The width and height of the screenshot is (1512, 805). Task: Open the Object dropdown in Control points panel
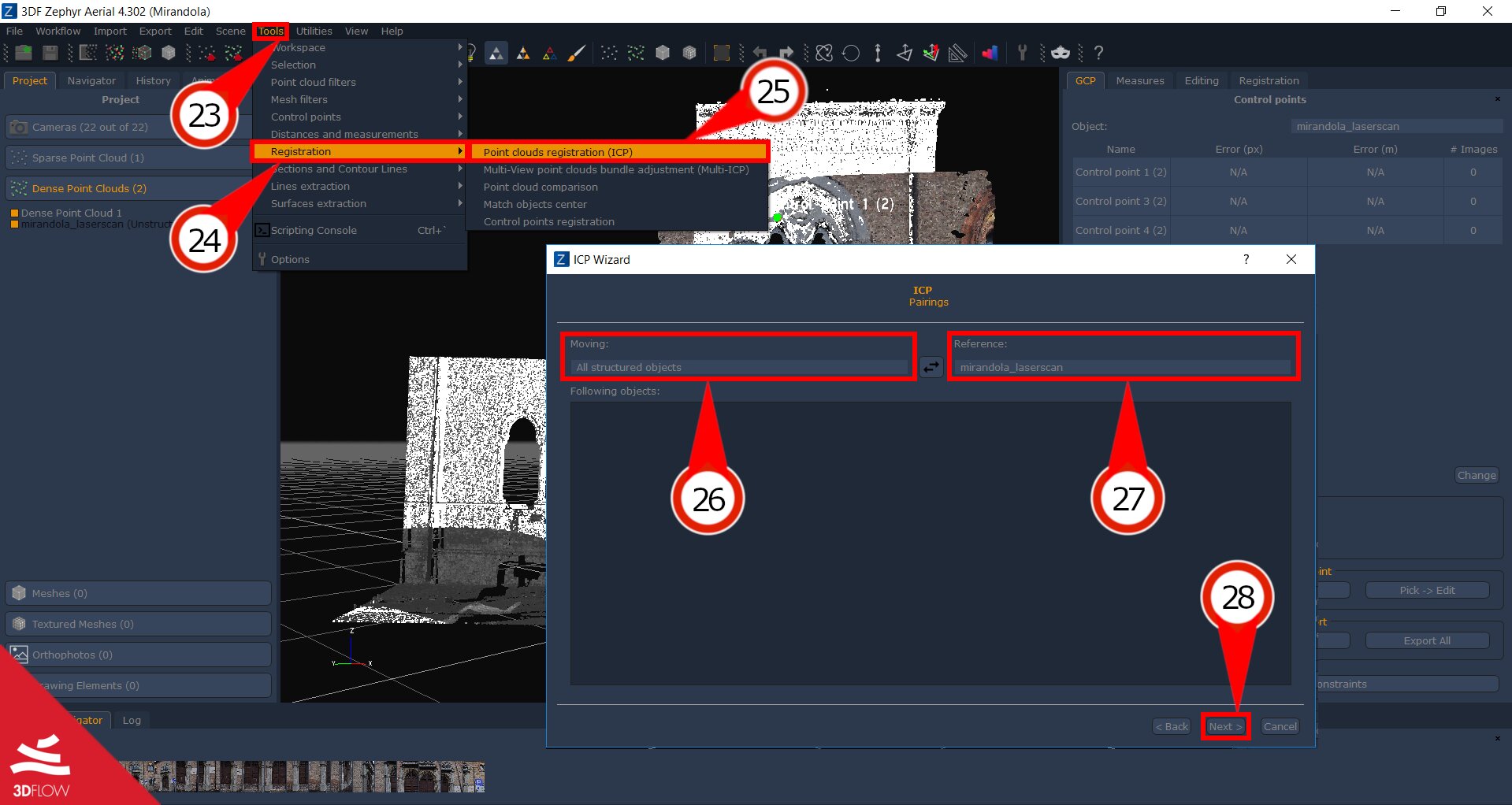coord(1397,126)
